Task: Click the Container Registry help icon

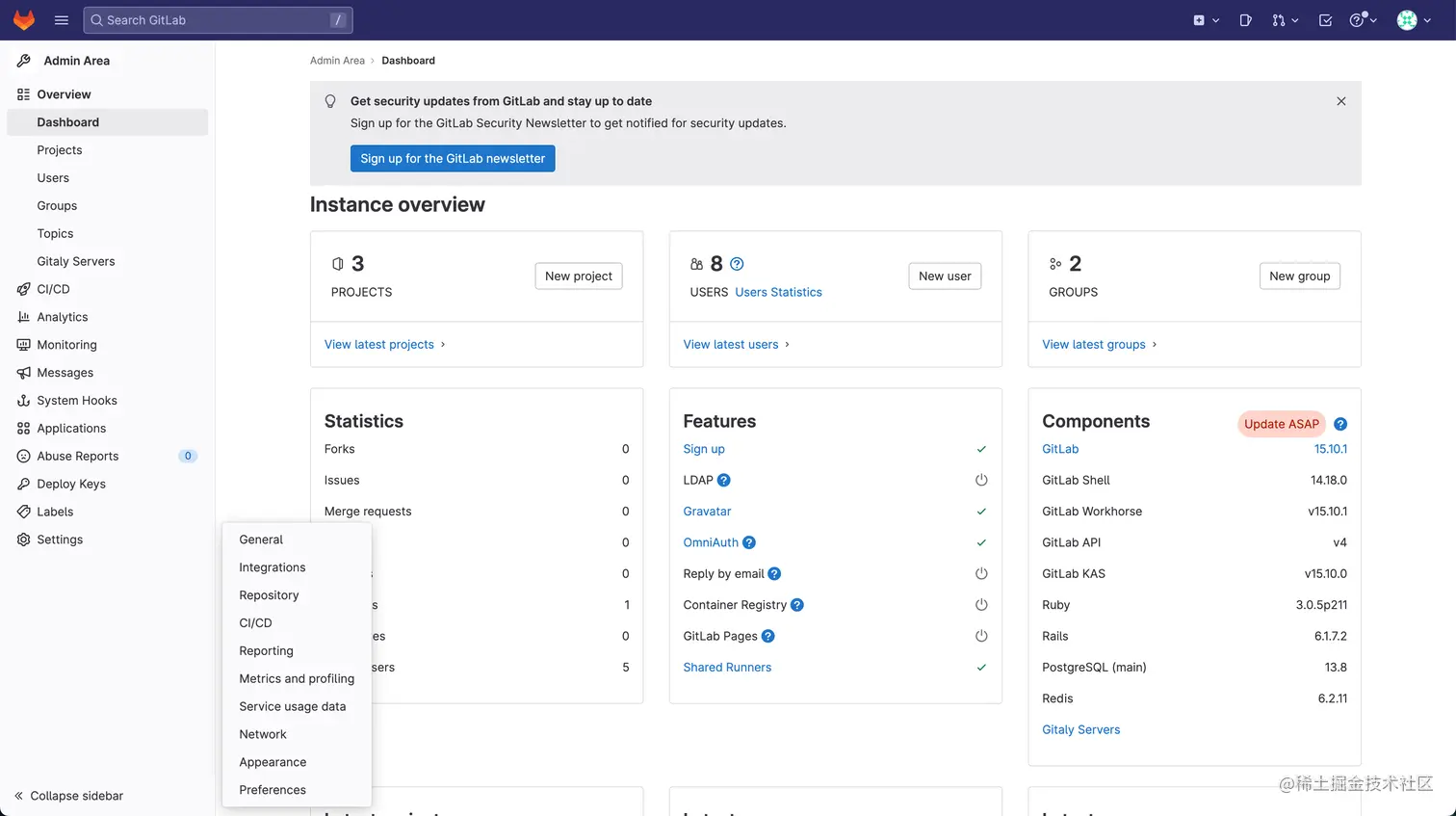Action: 796,605
